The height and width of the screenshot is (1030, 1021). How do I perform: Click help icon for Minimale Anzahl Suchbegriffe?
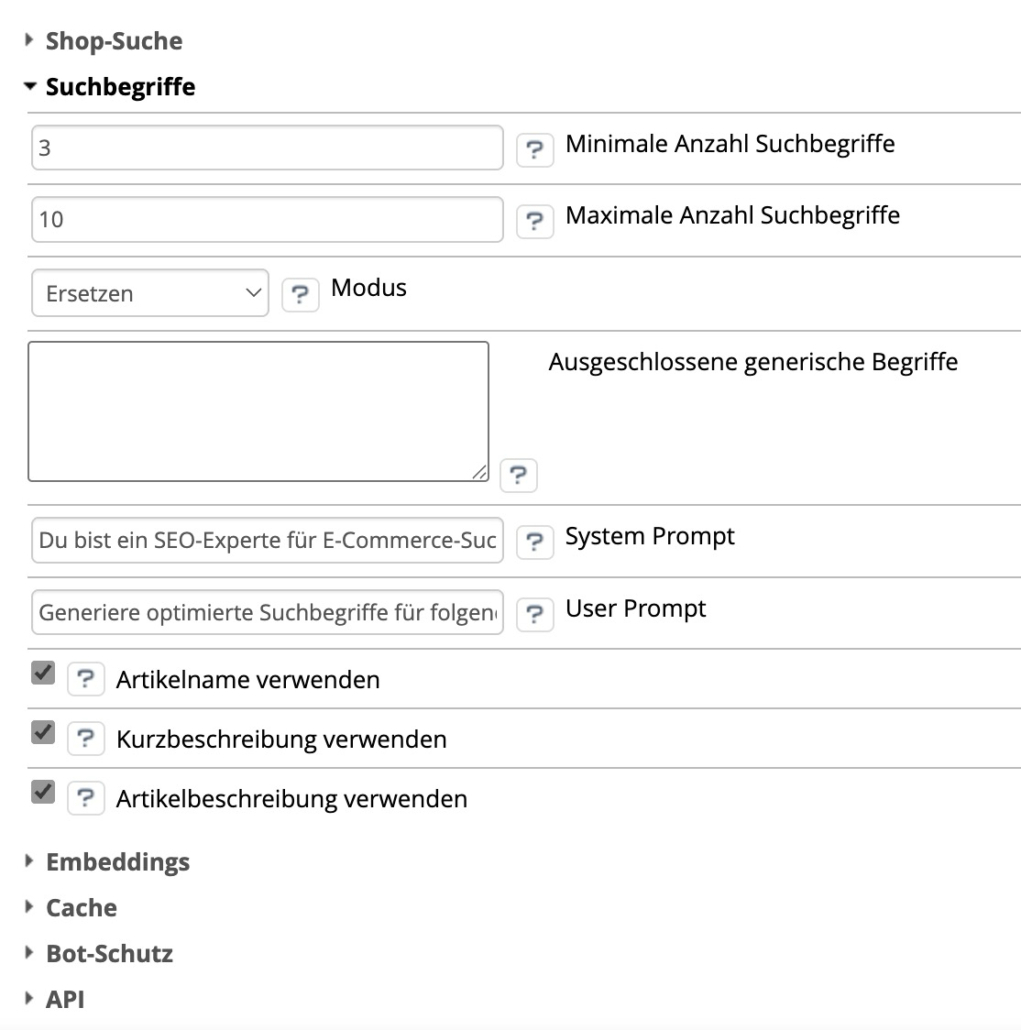[x=536, y=150]
